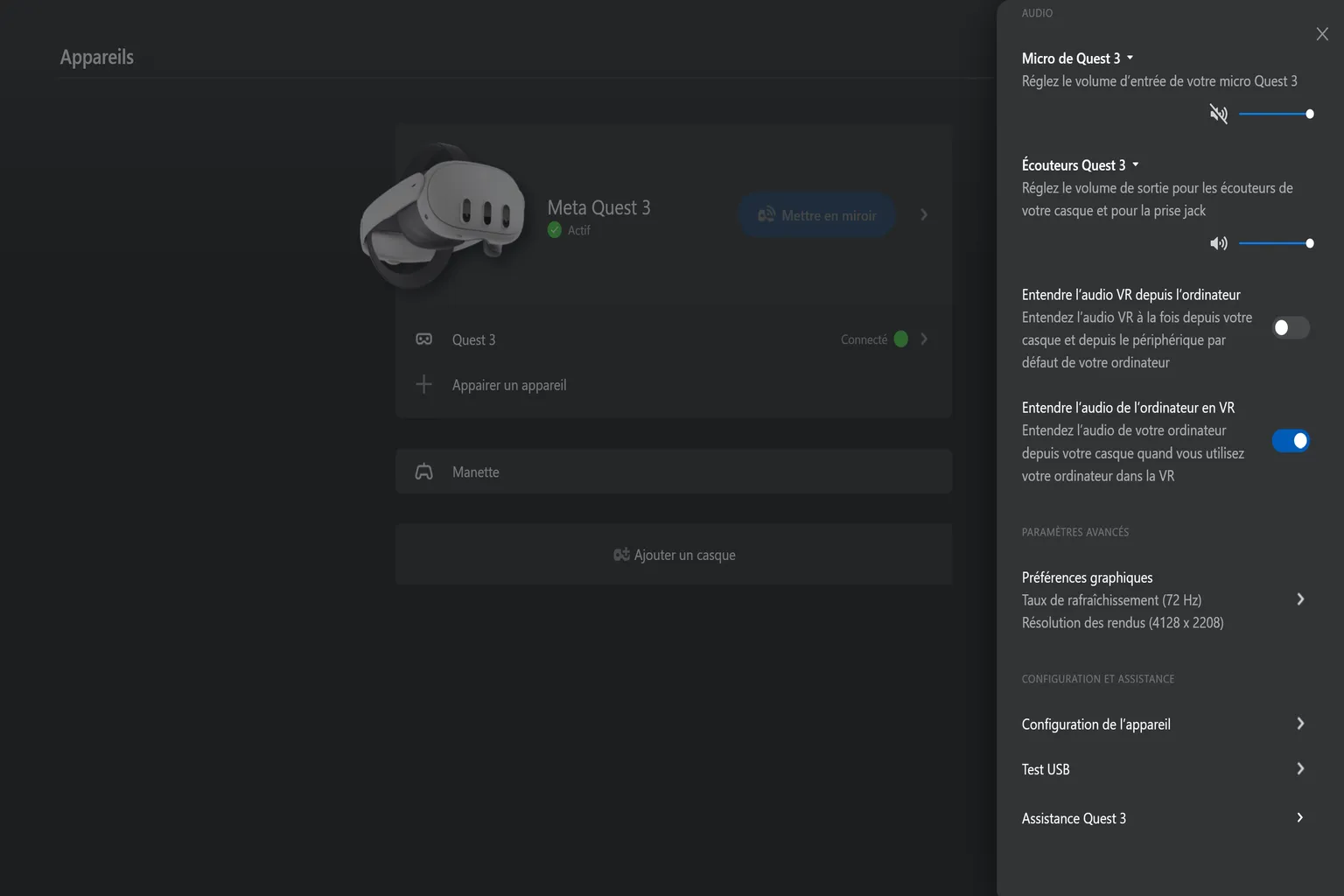Click the headphones speaker volume icon
Image resolution: width=1344 pixels, height=896 pixels.
pos(1219,243)
